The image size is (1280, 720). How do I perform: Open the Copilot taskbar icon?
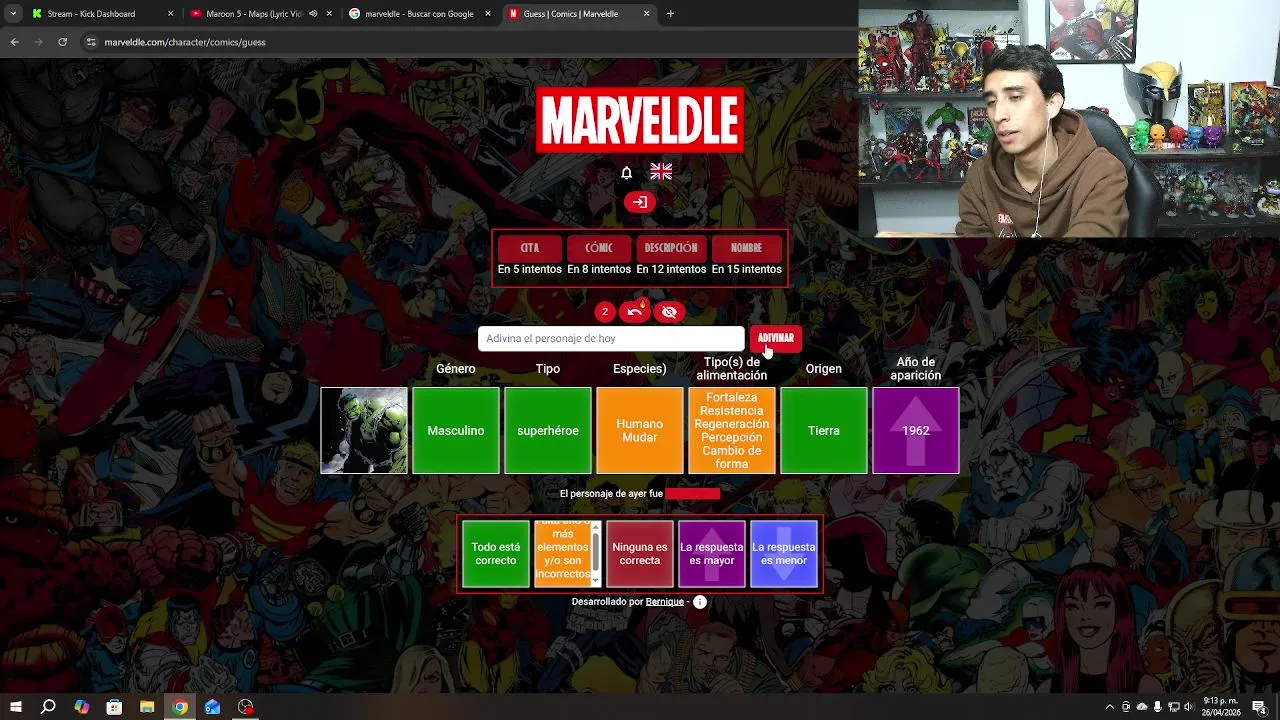point(81,707)
